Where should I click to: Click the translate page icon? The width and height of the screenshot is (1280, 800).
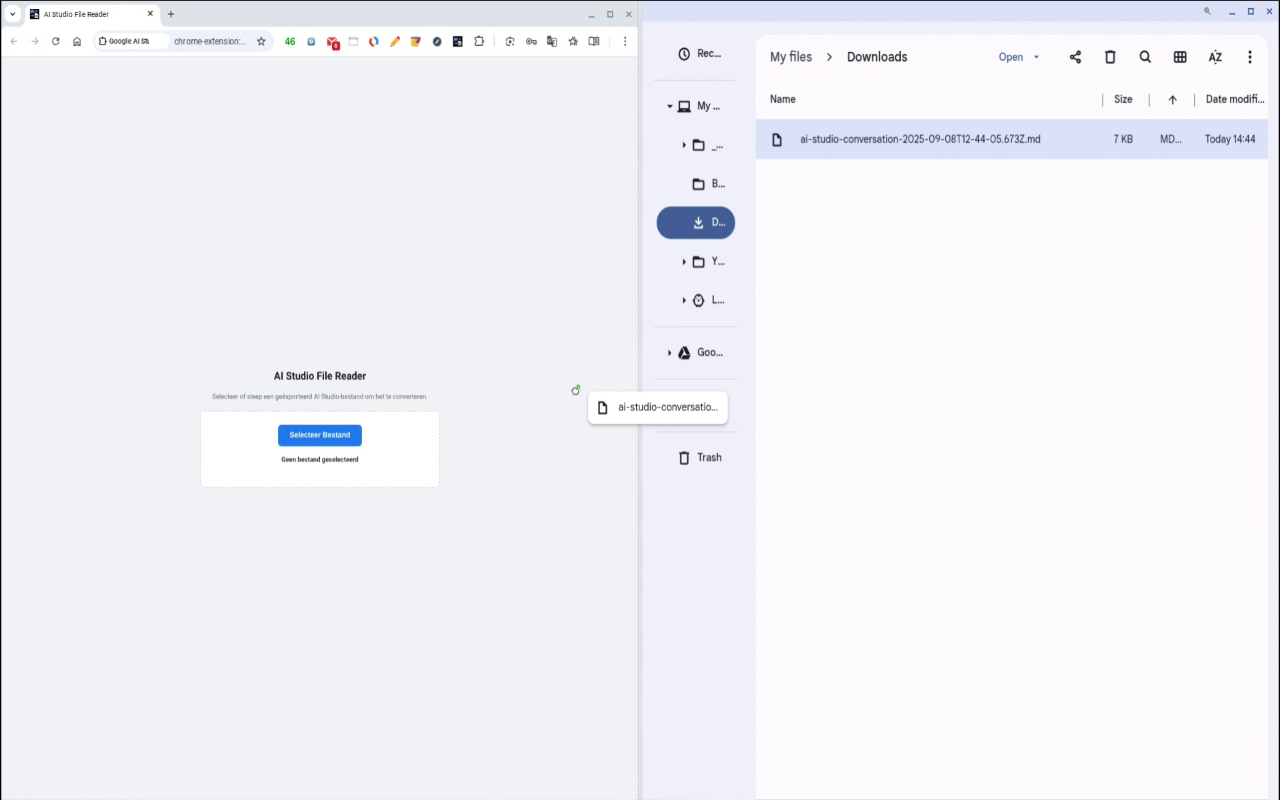pyautogui.click(x=551, y=41)
